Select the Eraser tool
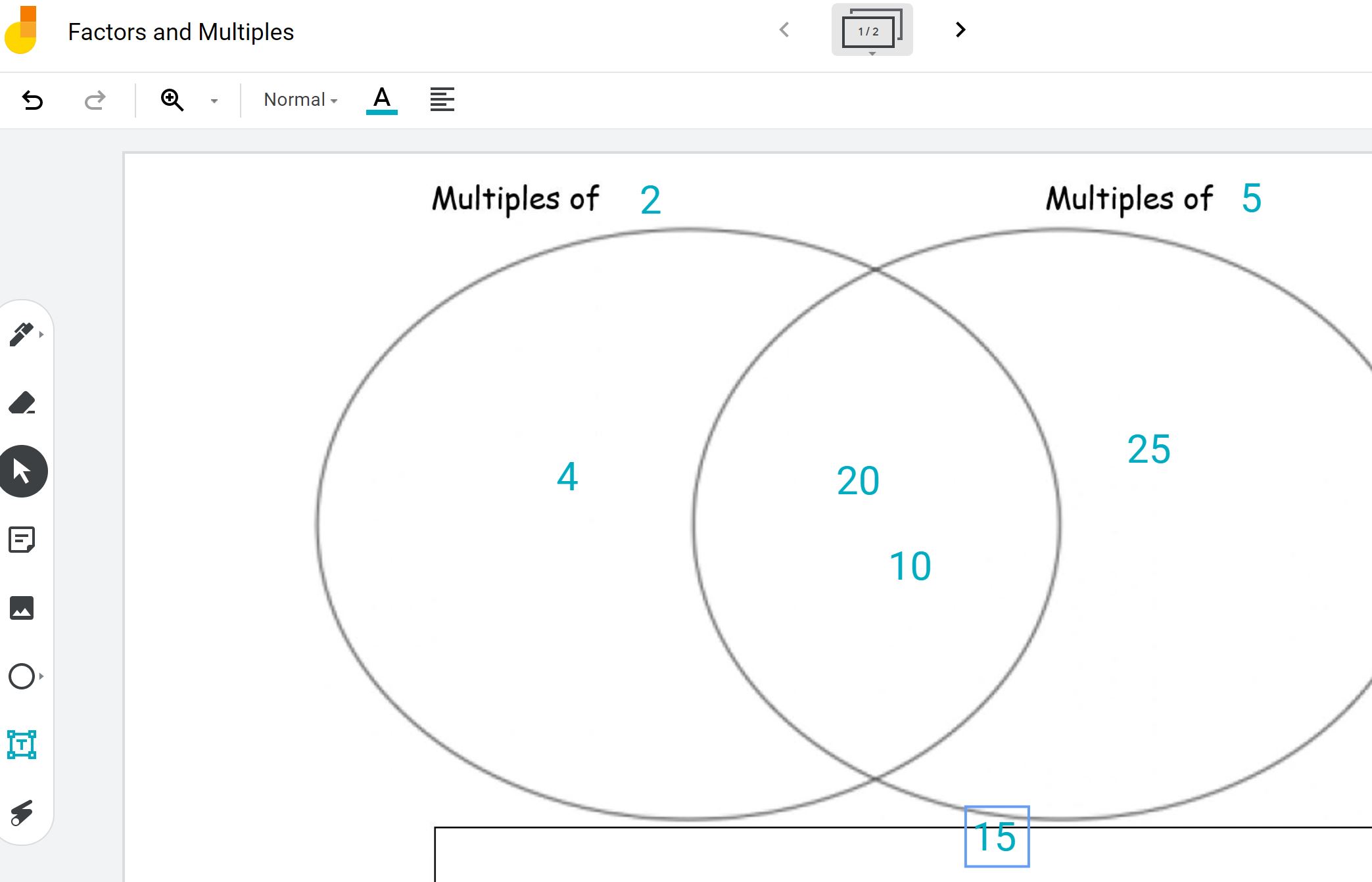This screenshot has height=882, width=1372. [22, 403]
